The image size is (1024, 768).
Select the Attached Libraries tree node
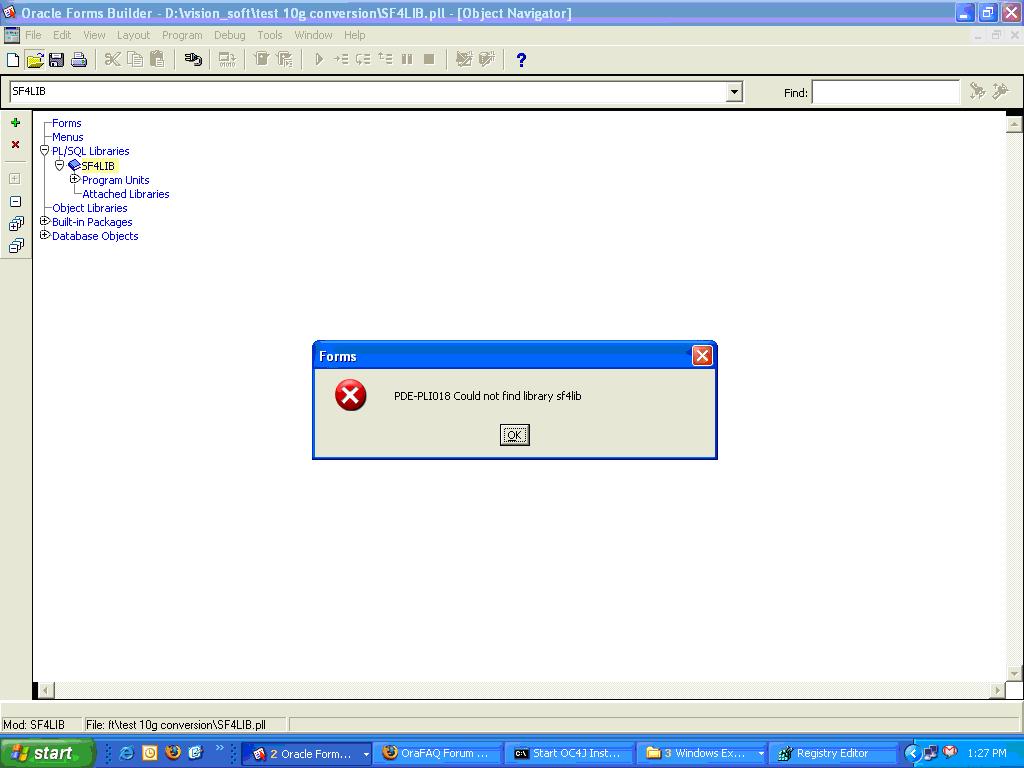pyautogui.click(x=125, y=194)
